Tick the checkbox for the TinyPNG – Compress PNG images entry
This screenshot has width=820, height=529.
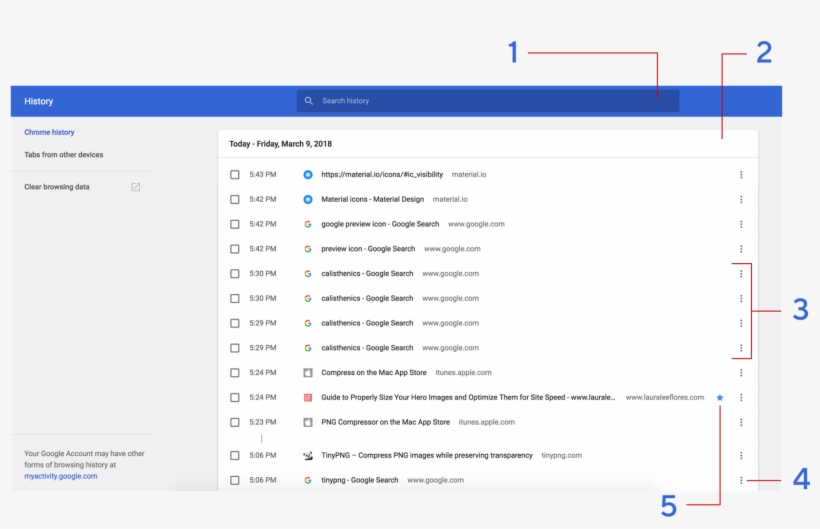(x=235, y=456)
